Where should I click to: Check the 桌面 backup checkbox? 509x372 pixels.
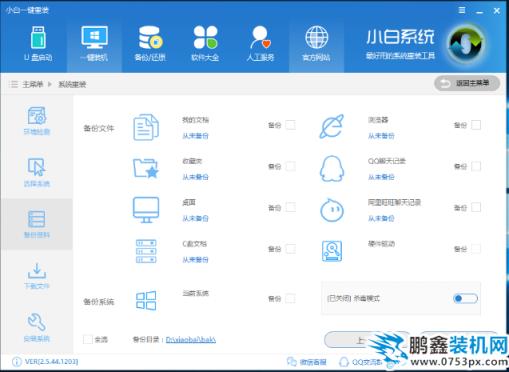pyautogui.click(x=290, y=208)
